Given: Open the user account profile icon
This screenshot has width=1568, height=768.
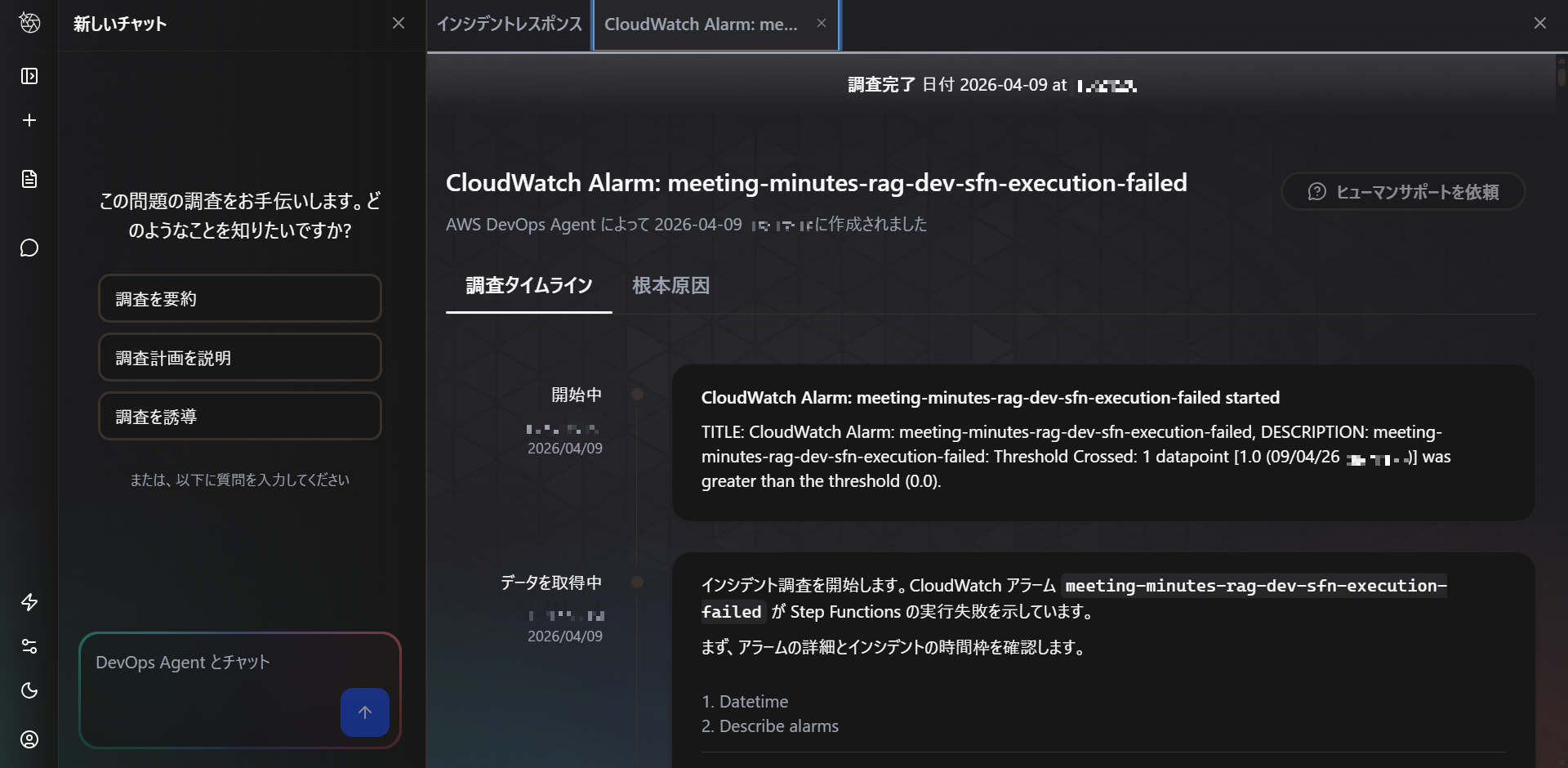Looking at the screenshot, I should 29,739.
